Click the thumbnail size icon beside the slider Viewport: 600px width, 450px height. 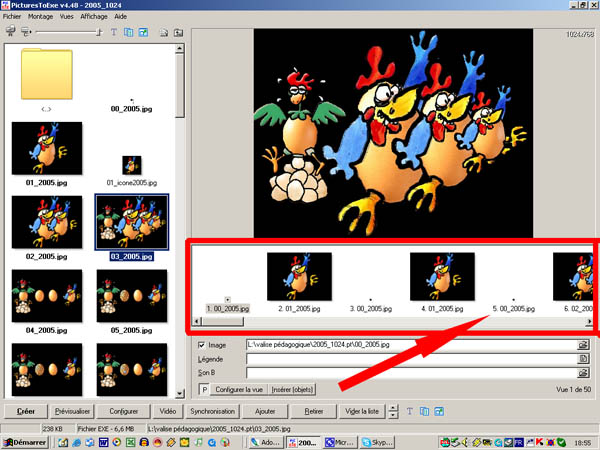click(26, 32)
